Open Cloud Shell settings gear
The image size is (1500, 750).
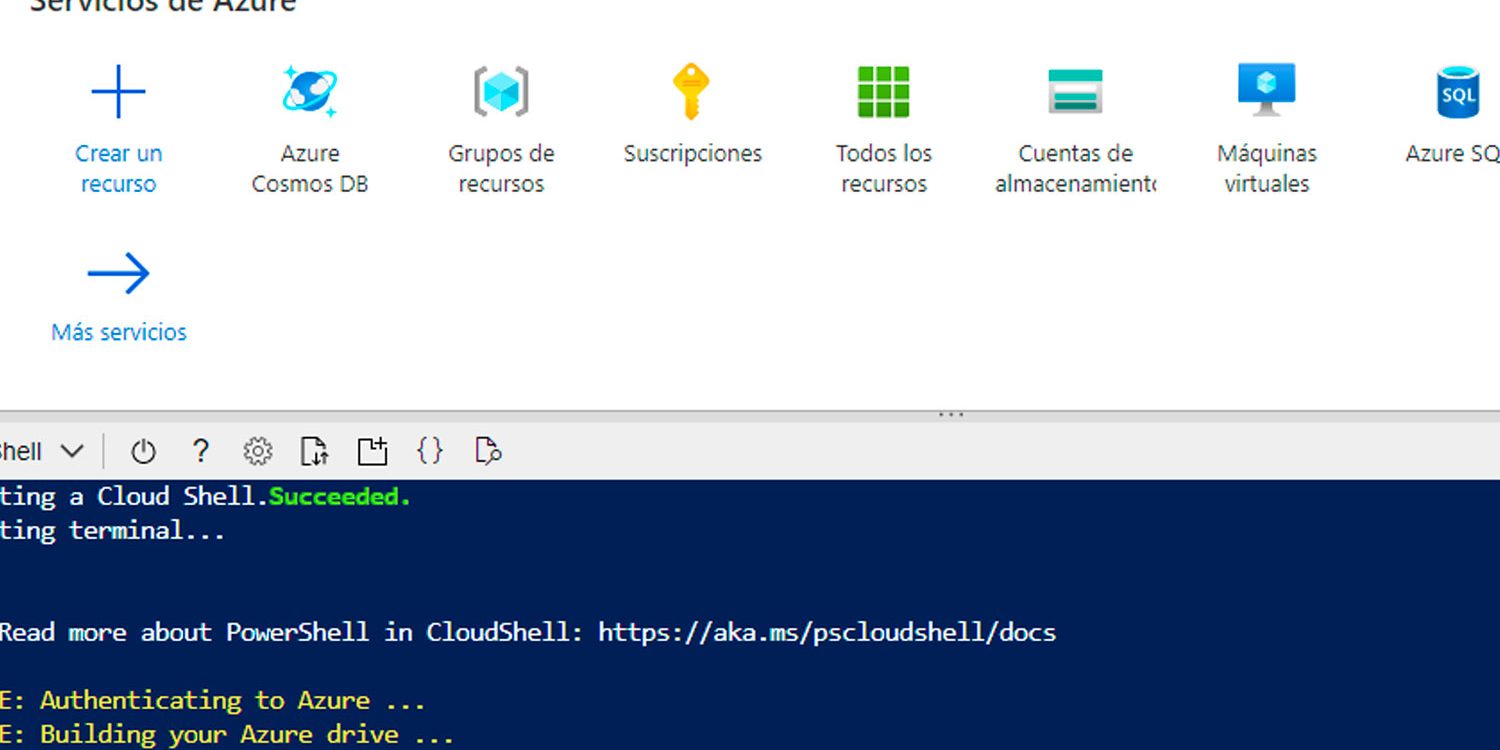(258, 451)
